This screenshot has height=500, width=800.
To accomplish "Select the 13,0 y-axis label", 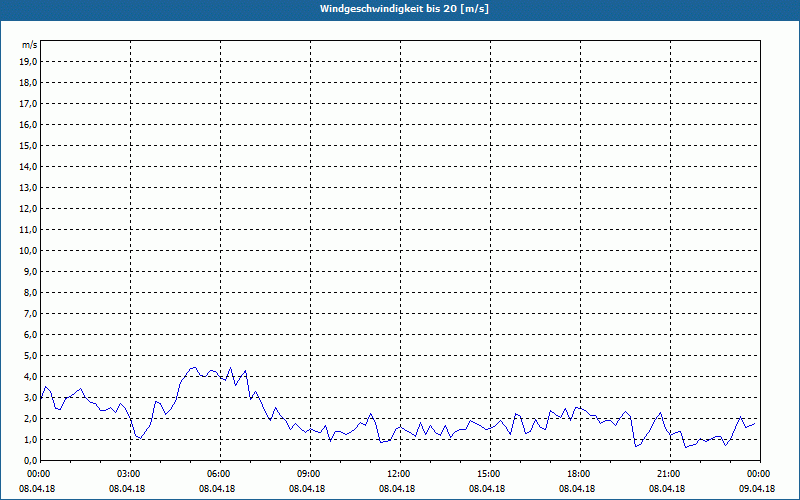I will click(x=28, y=187).
